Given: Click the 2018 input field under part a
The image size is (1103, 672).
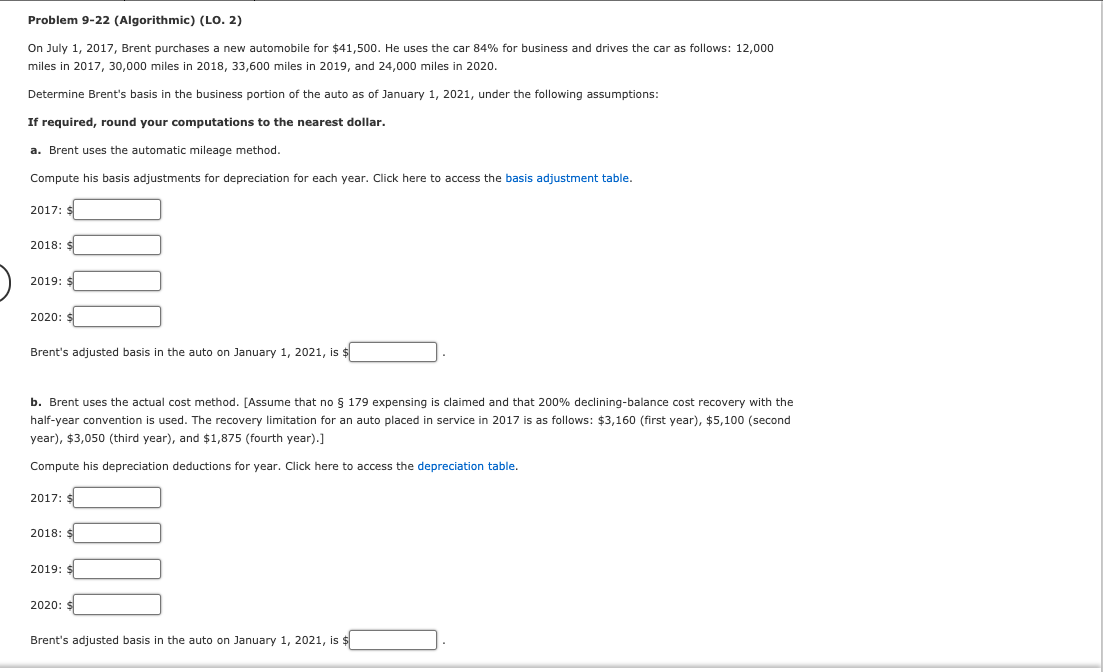Looking at the screenshot, I should tap(116, 245).
